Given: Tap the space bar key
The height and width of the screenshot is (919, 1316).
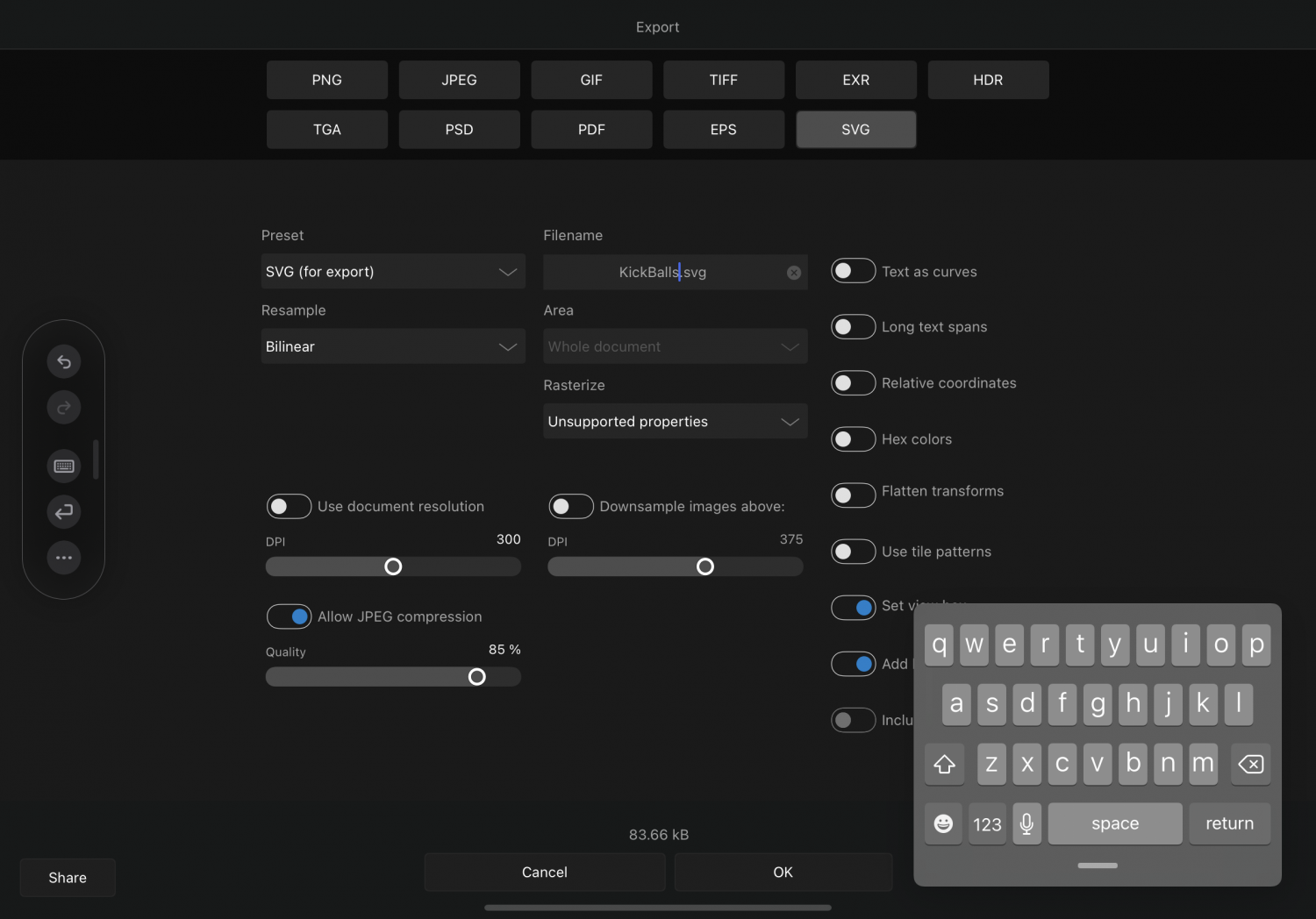Looking at the screenshot, I should coord(1115,823).
